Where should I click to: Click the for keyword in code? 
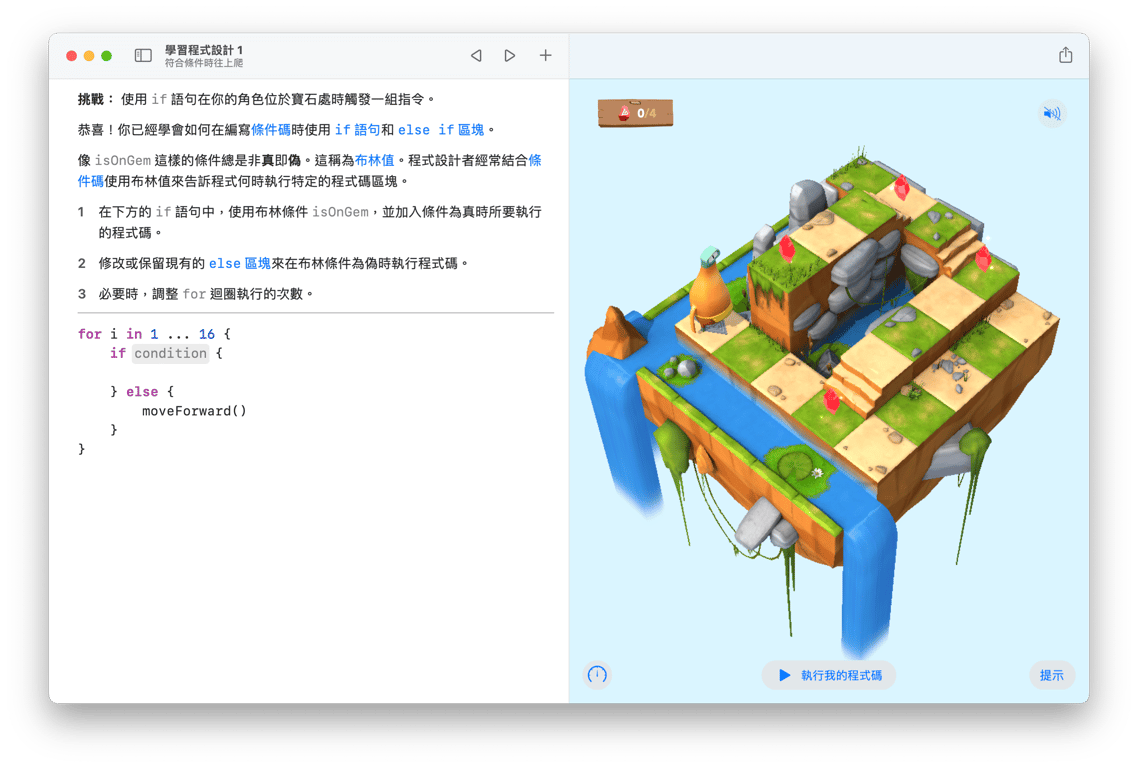pyautogui.click(x=90, y=334)
